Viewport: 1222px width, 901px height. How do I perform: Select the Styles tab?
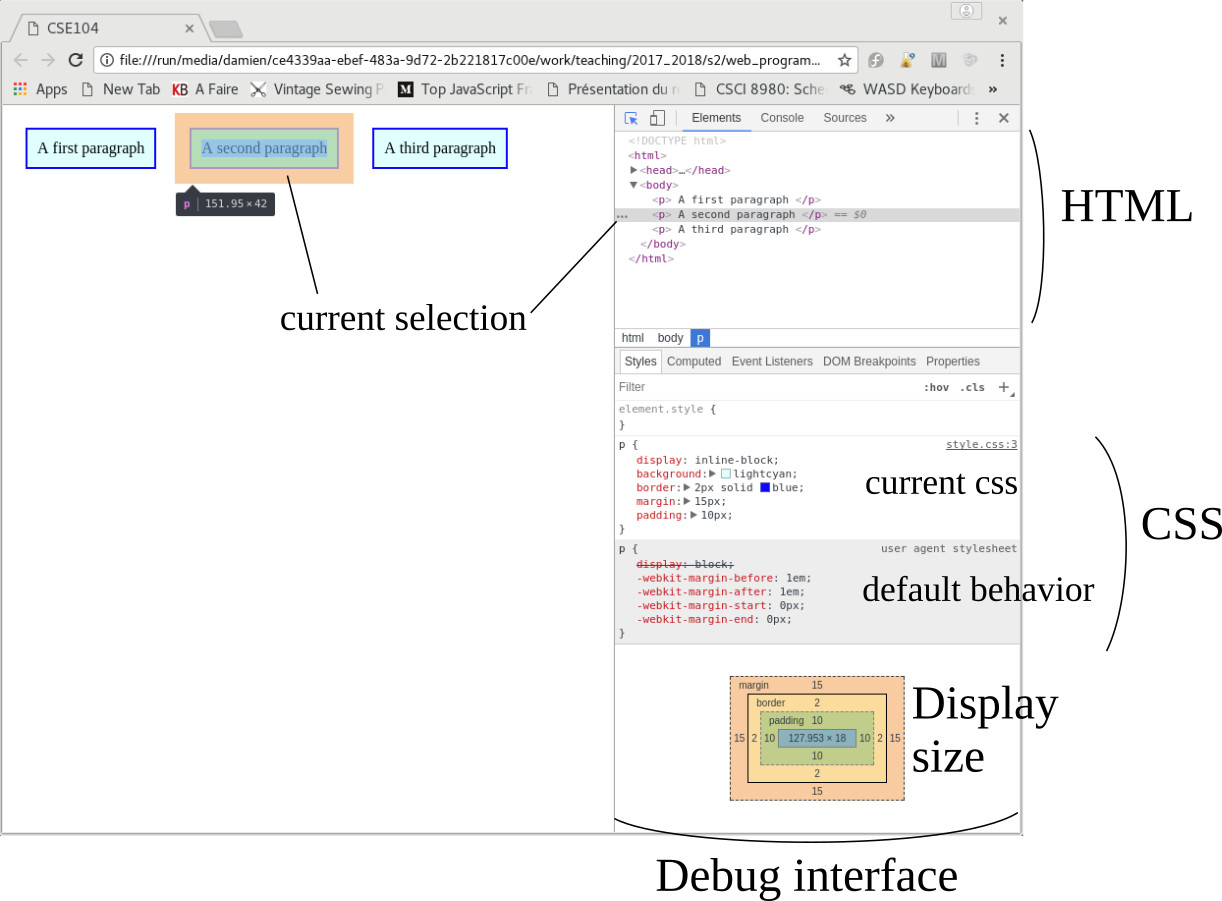tap(640, 361)
